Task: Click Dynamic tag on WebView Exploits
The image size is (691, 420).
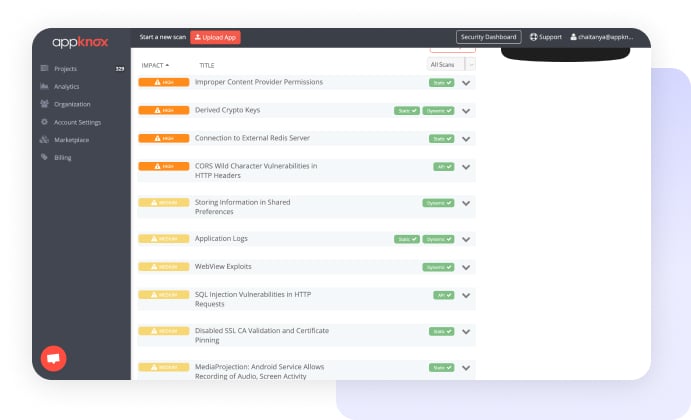Action: (438, 267)
